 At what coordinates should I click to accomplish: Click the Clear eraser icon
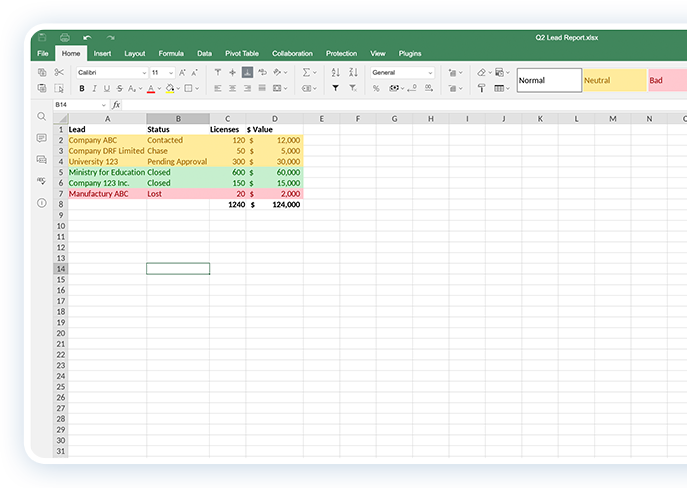(482, 72)
